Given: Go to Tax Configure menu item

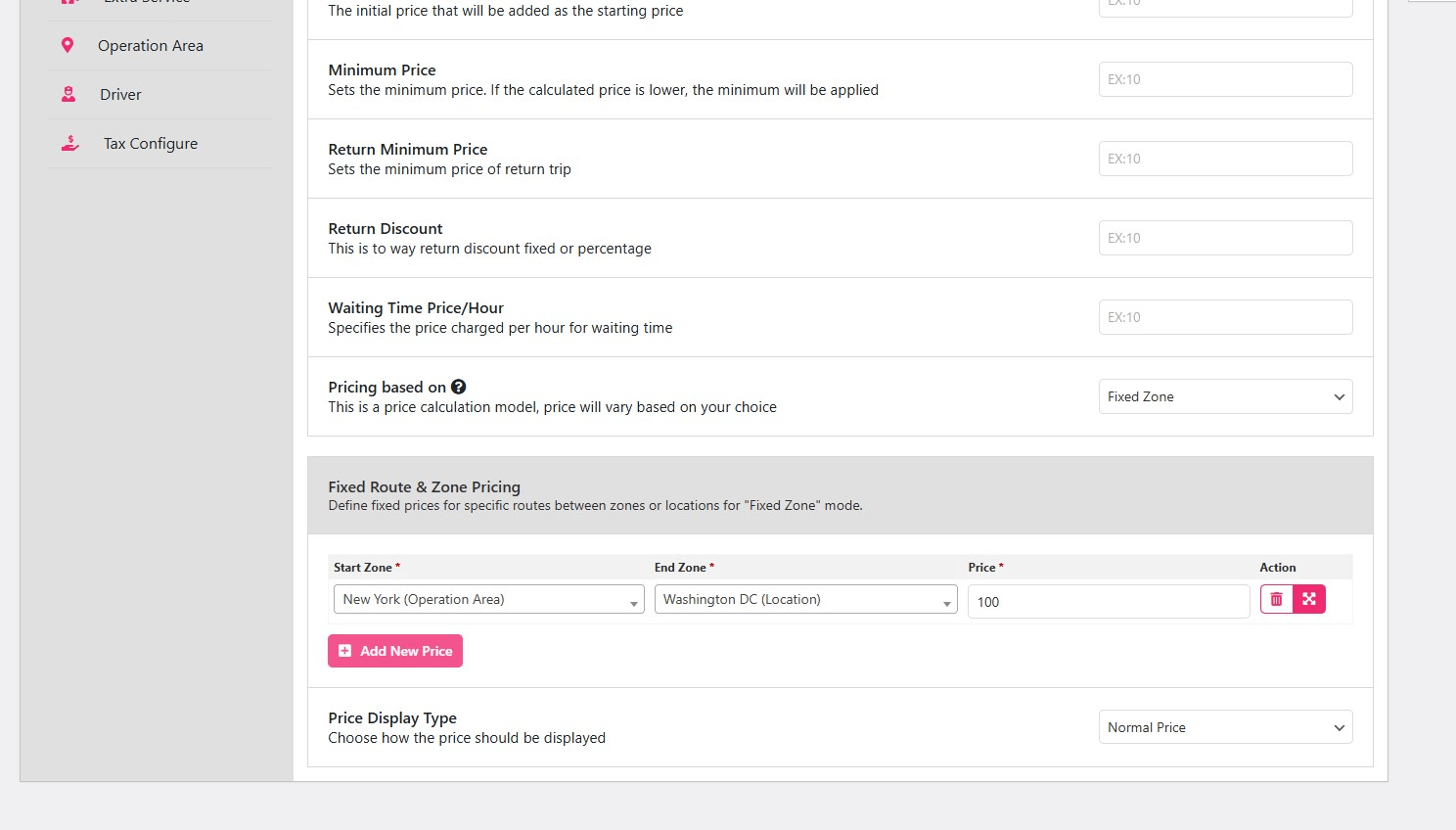Looking at the screenshot, I should [151, 144].
